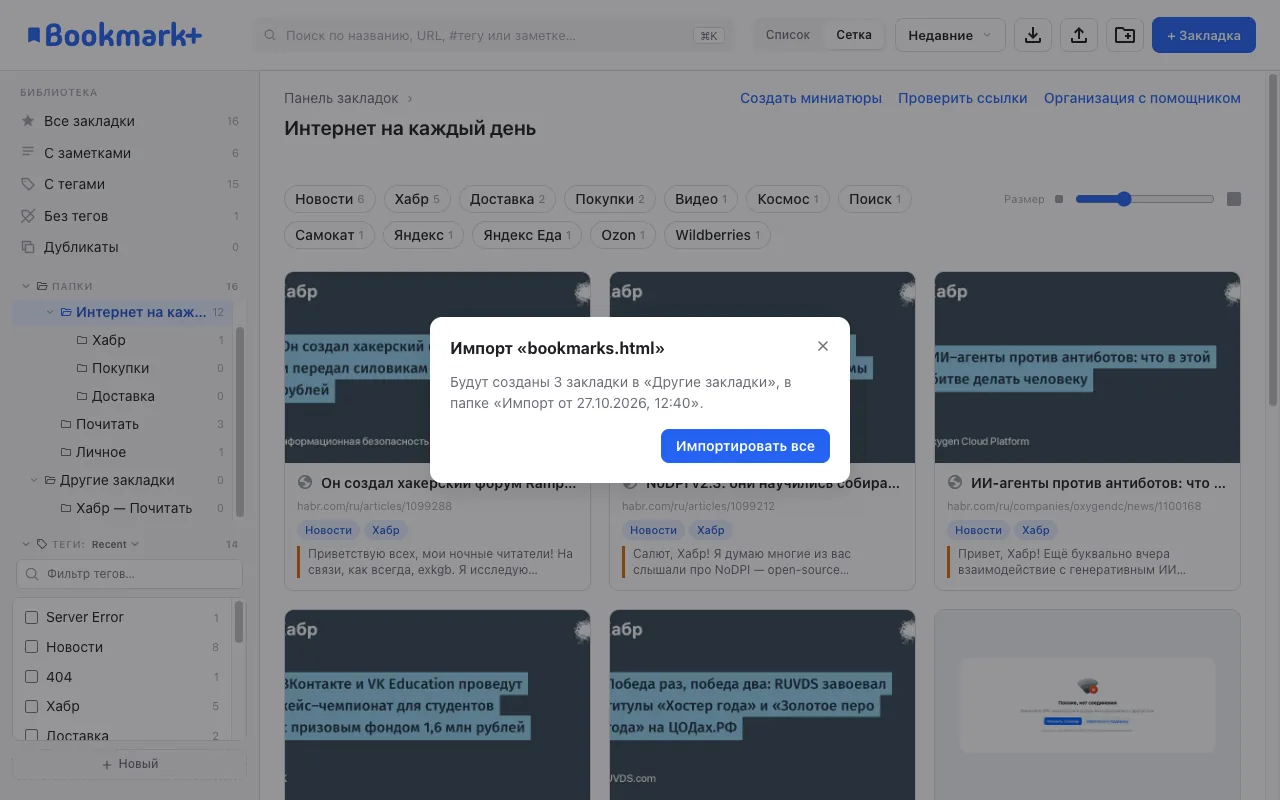
Task: Collapse the ТЕГИ section chevron
Action: pyautogui.click(x=27, y=544)
